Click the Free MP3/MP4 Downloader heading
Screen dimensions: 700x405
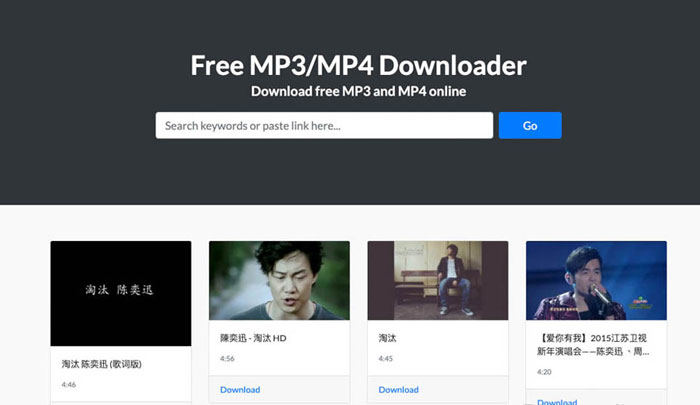tap(358, 66)
